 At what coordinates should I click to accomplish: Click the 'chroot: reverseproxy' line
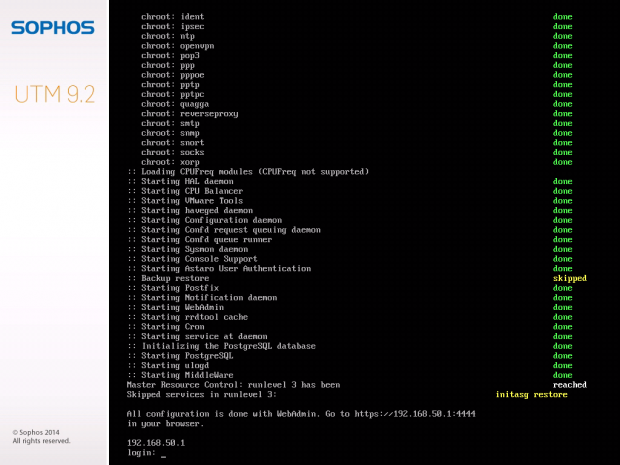pyautogui.click(x=189, y=113)
